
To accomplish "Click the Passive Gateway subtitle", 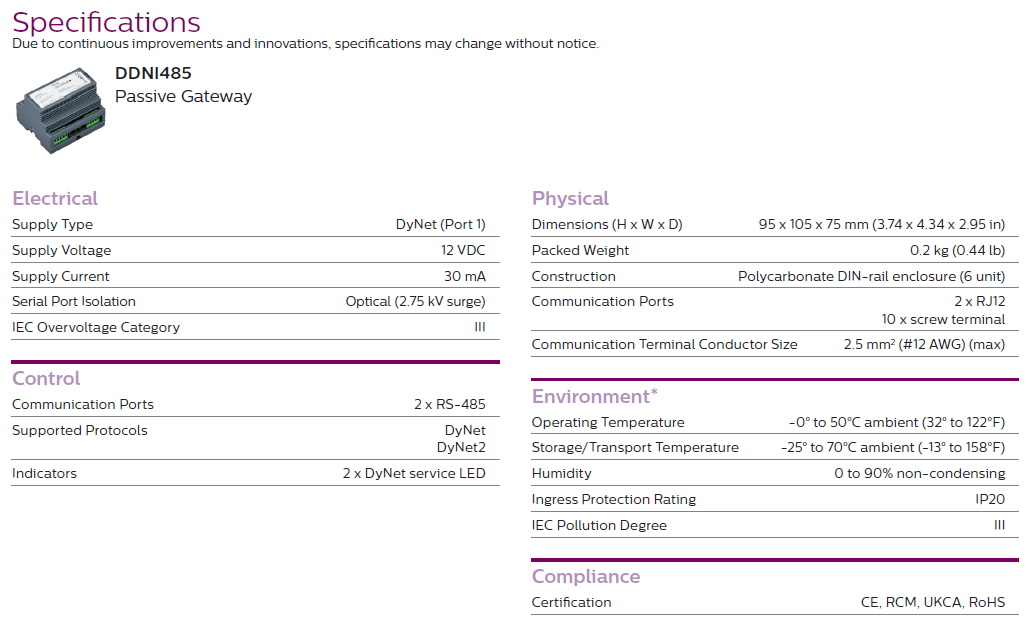I will (x=183, y=97).
